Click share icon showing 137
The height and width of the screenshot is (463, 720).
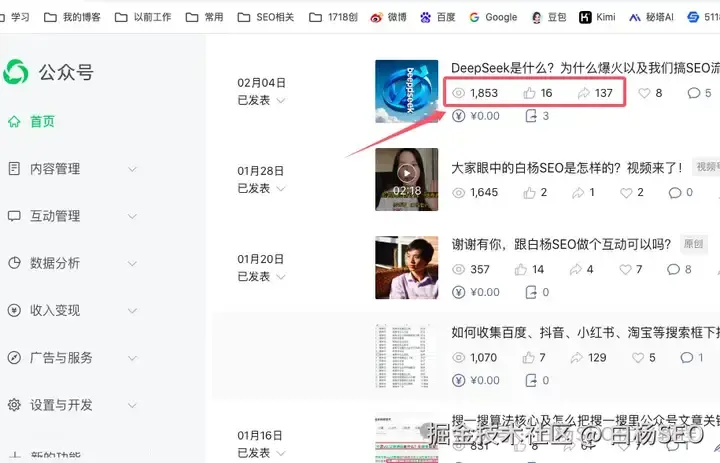point(583,93)
